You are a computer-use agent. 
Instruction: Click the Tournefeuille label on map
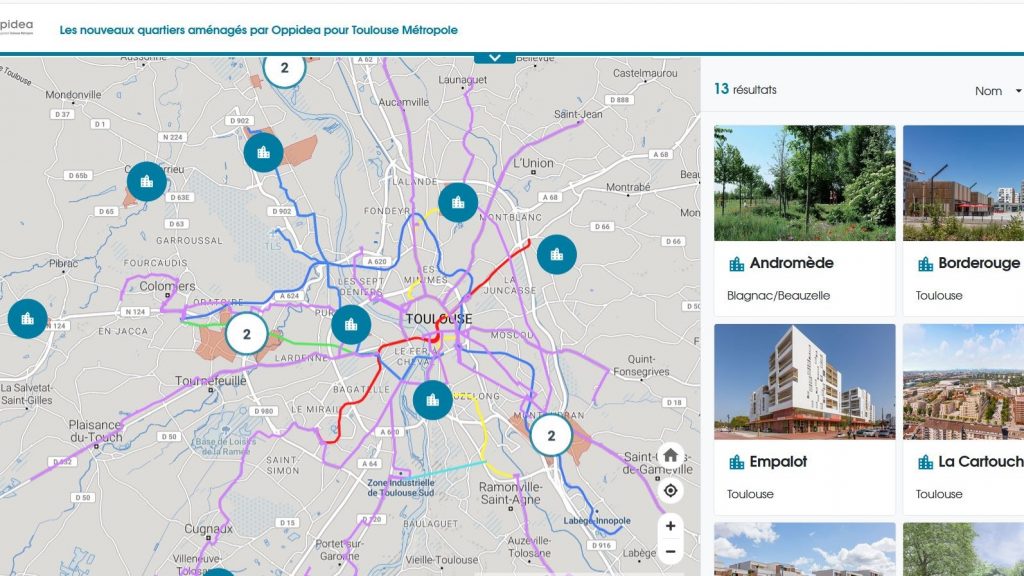point(211,380)
